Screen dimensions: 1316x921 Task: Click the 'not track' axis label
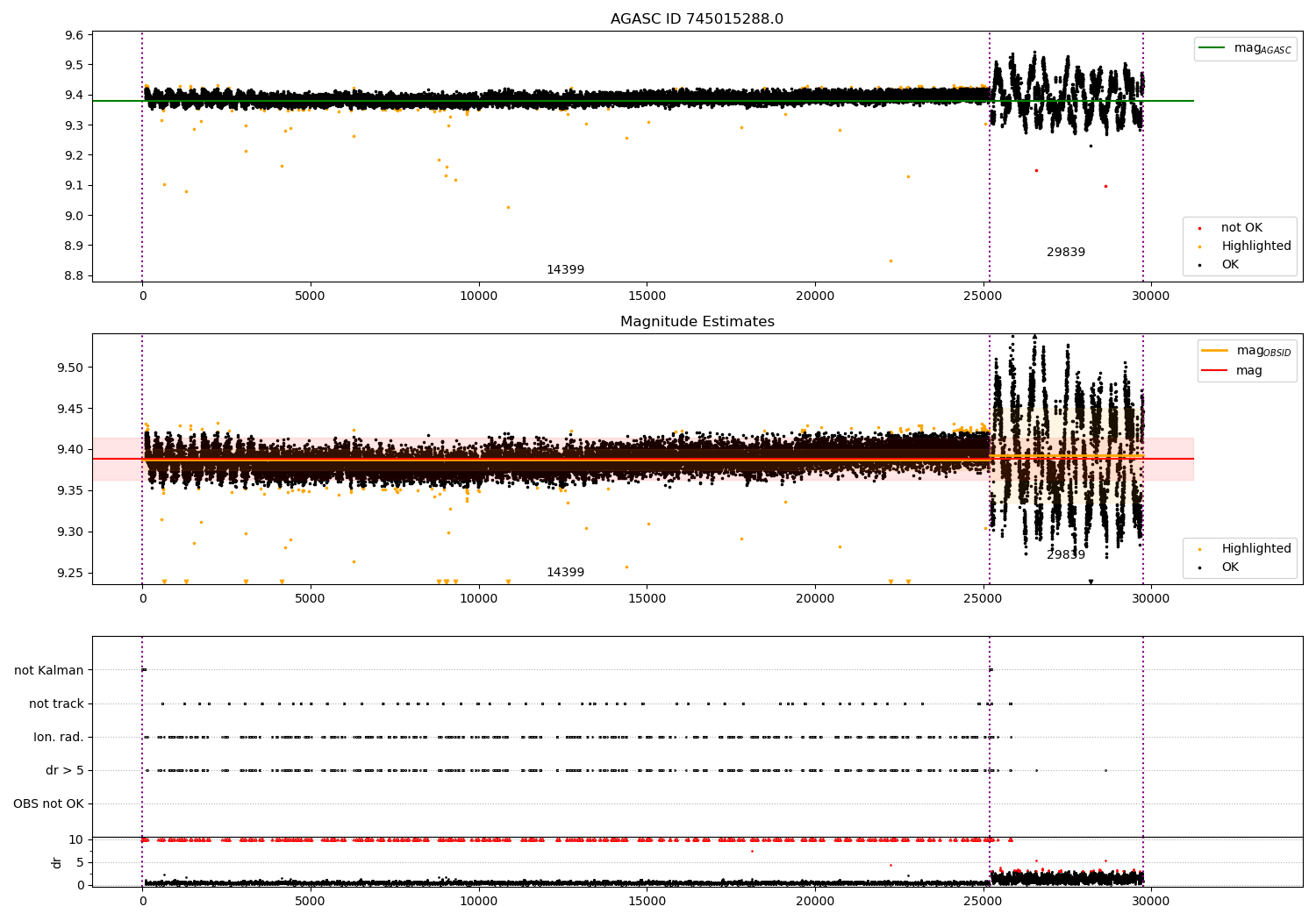point(56,703)
